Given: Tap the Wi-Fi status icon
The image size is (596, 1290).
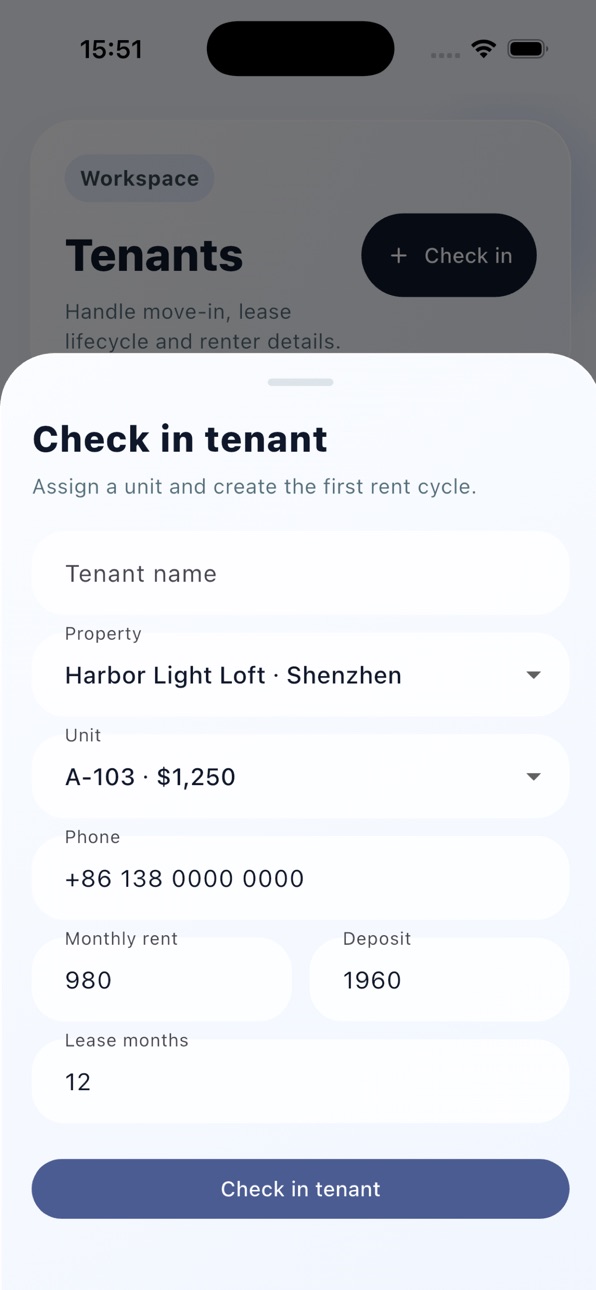Looking at the screenshot, I should (x=484, y=49).
